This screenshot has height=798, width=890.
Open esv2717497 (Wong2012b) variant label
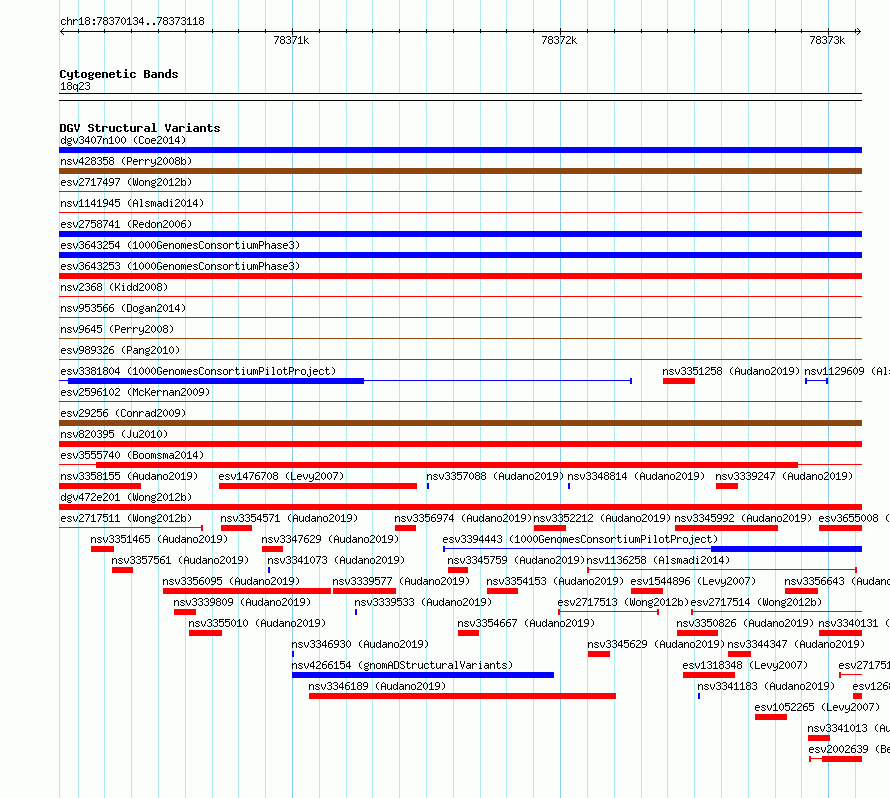(x=126, y=182)
